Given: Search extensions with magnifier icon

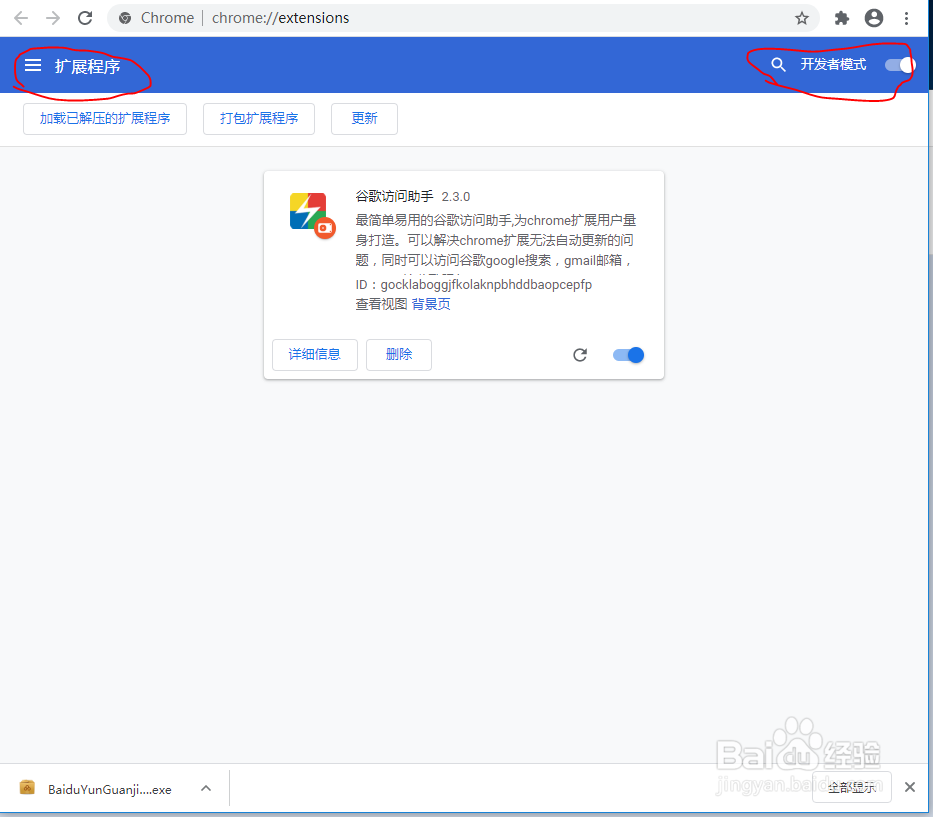Looking at the screenshot, I should 778,64.
